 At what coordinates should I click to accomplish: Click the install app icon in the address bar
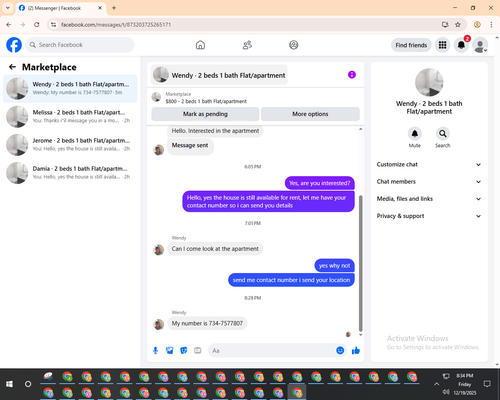445,25
